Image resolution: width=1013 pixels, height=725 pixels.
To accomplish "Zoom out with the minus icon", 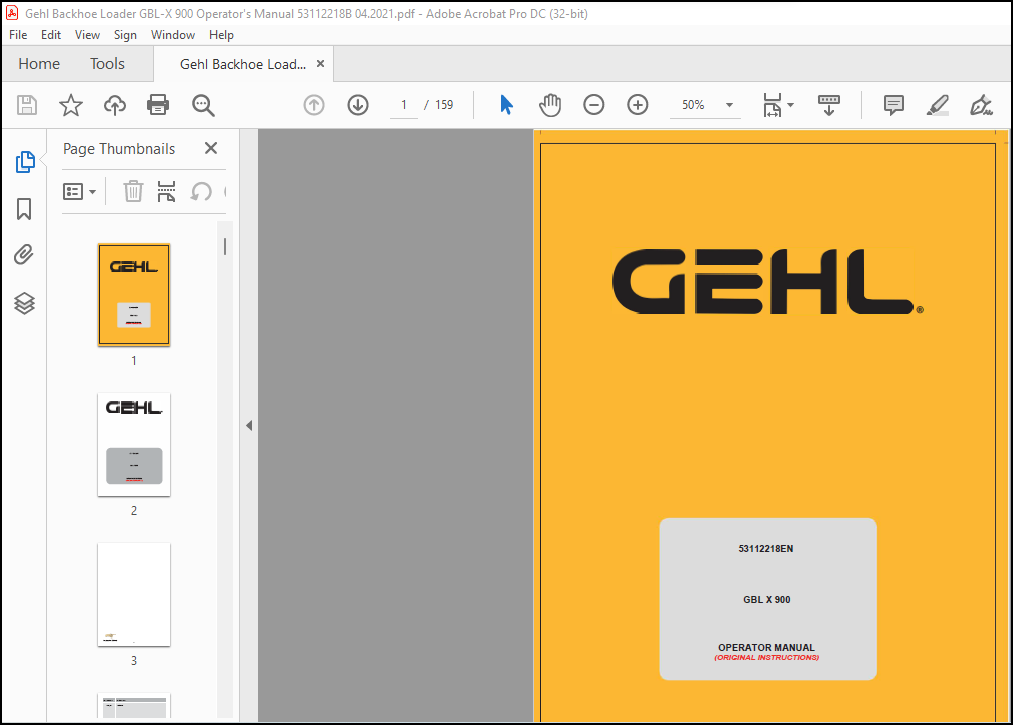I will (593, 105).
